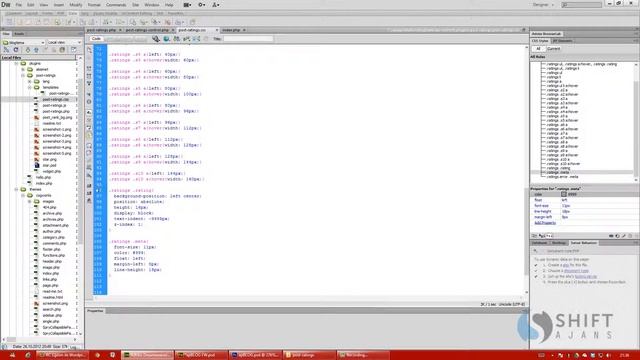Select post-ratings-css file in file tree

click(x=56, y=100)
